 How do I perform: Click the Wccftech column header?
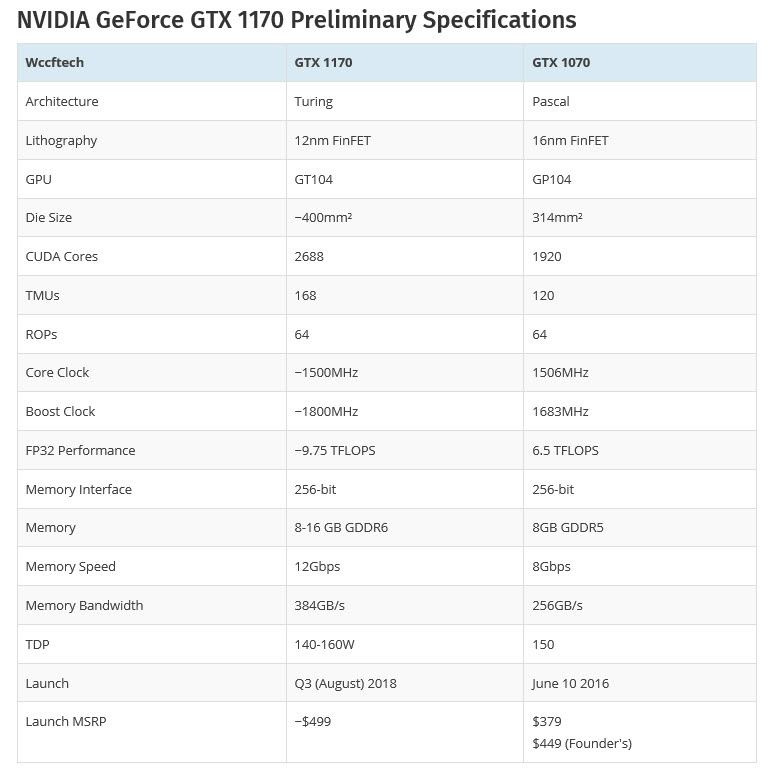click(x=55, y=62)
